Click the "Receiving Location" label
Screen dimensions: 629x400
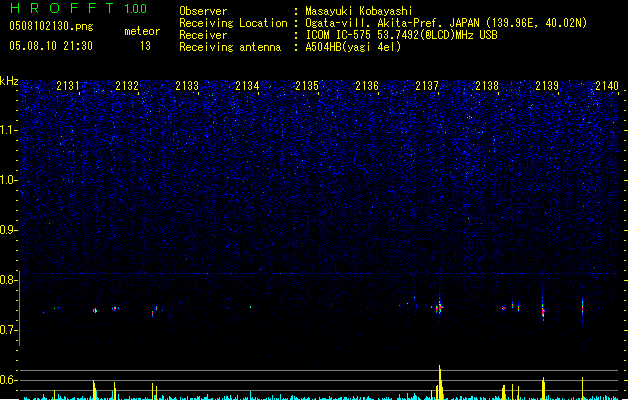[x=233, y=23]
